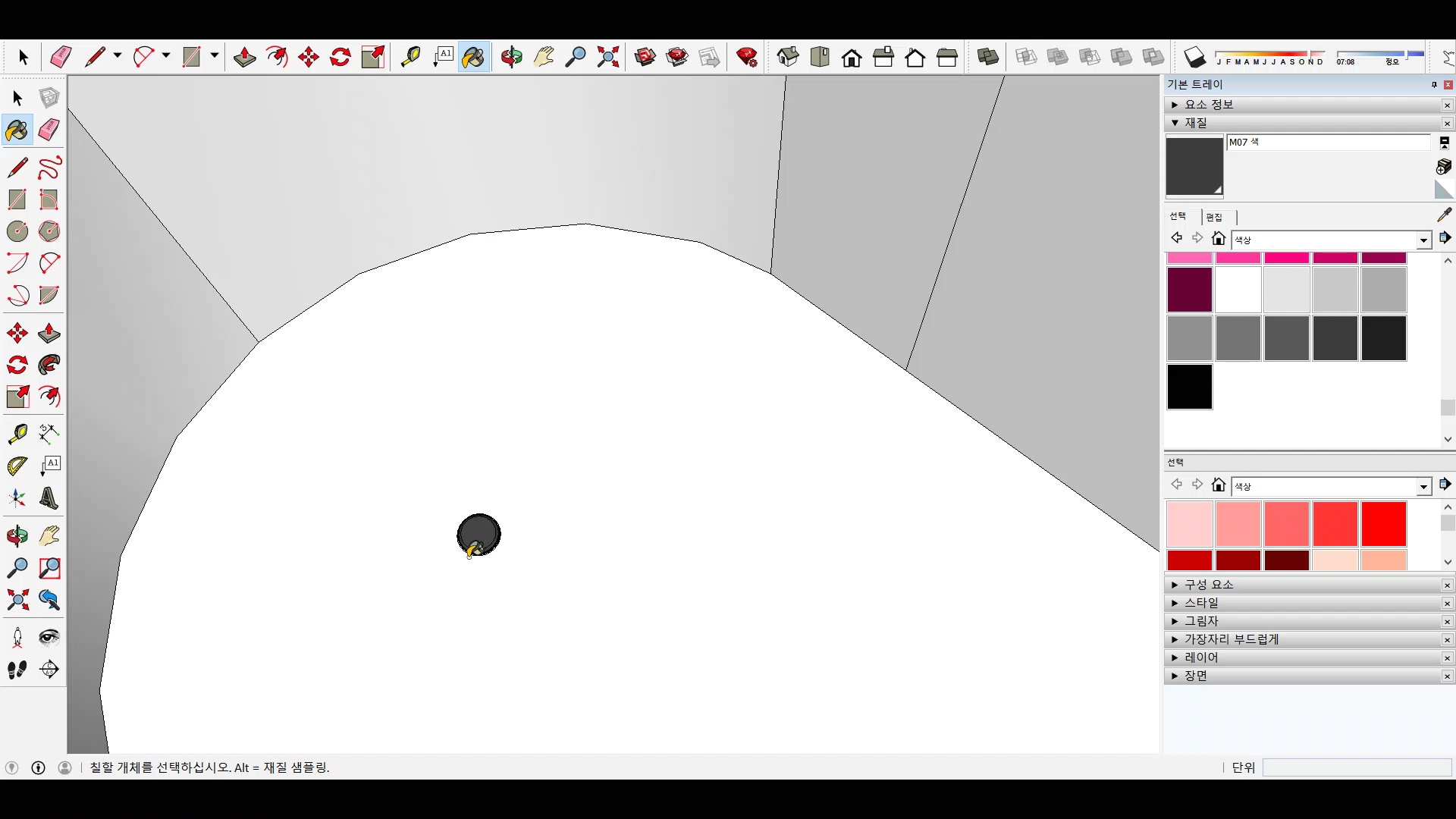Pick the black color swatch
This screenshot has width=1456, height=819.
pos(1189,387)
